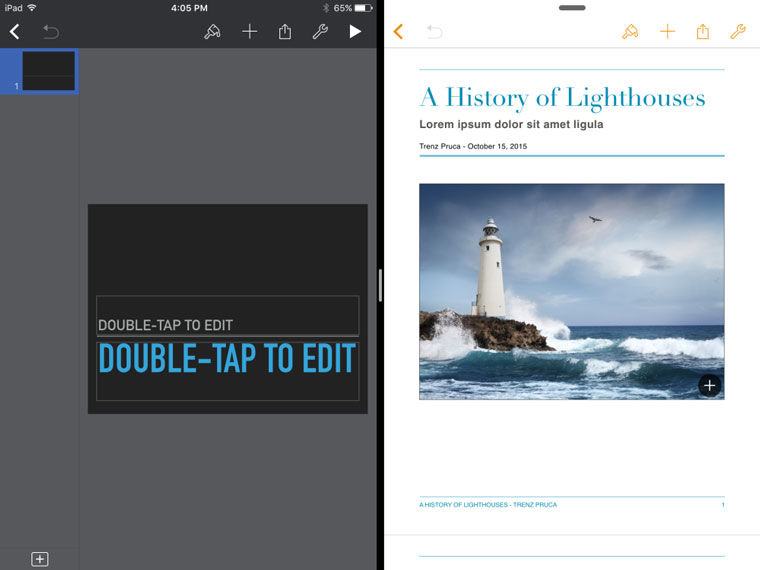Play the Keynote slideshow

(355, 32)
